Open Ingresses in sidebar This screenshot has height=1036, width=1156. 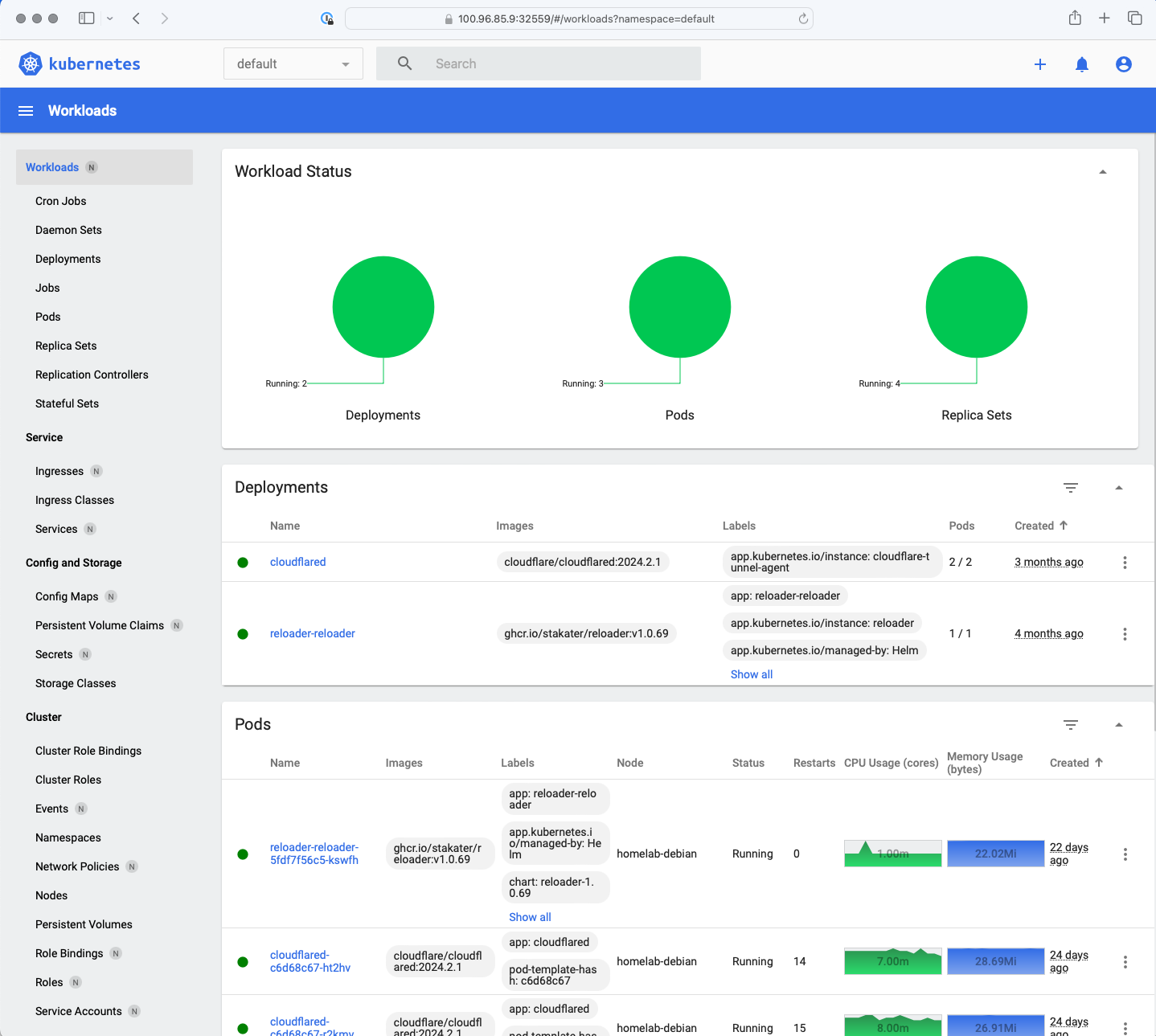point(59,471)
